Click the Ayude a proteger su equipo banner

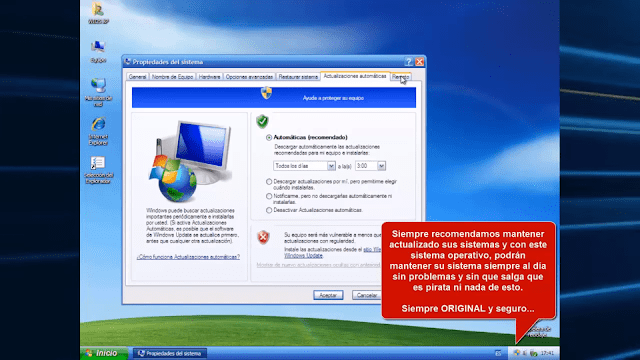pos(274,98)
